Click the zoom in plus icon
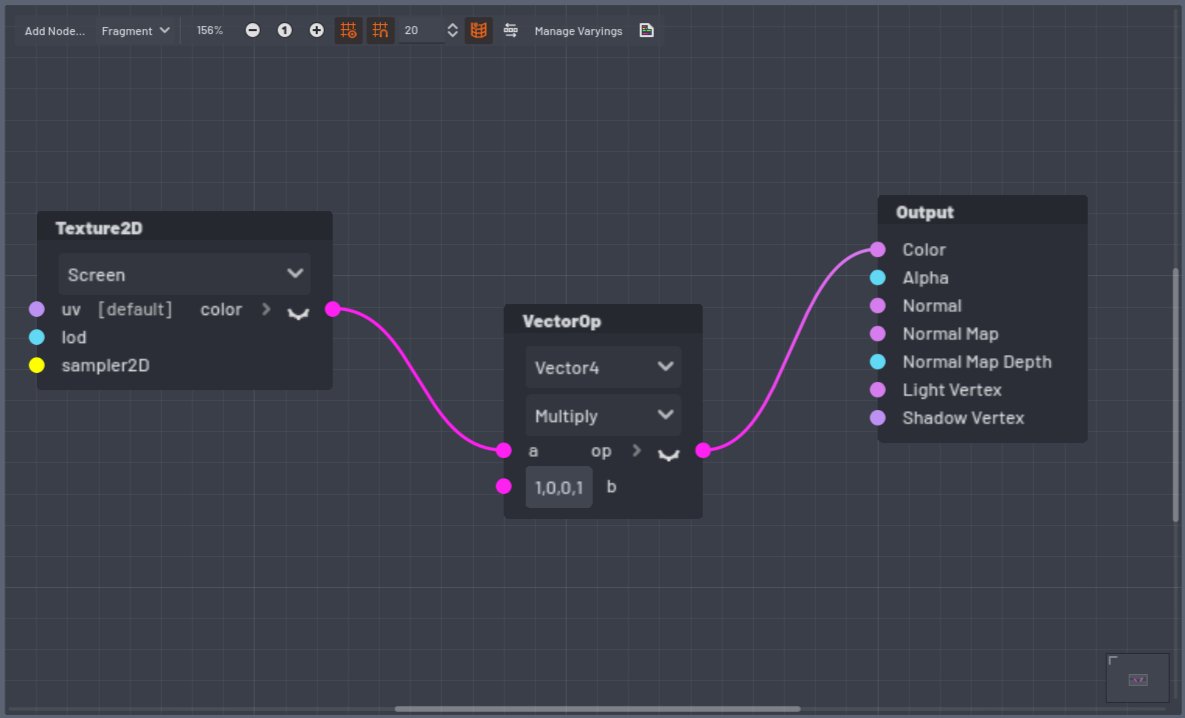The width and height of the screenshot is (1185, 718). [316, 31]
